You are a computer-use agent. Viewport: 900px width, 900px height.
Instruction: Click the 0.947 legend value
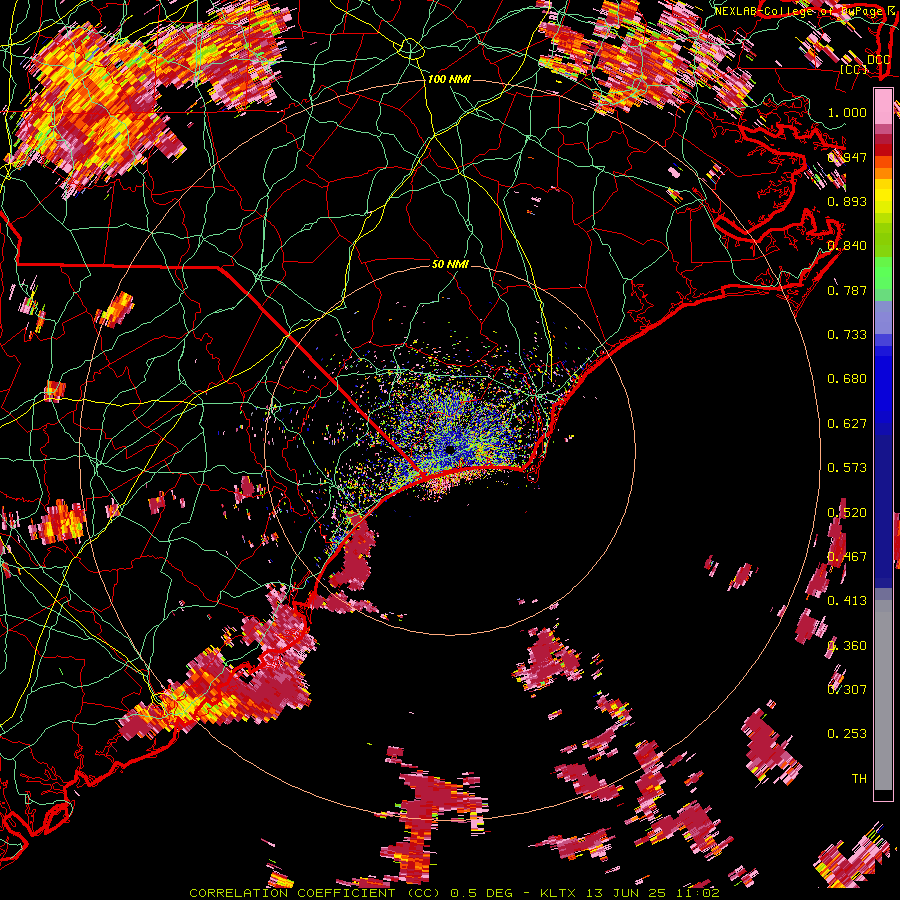click(847, 157)
